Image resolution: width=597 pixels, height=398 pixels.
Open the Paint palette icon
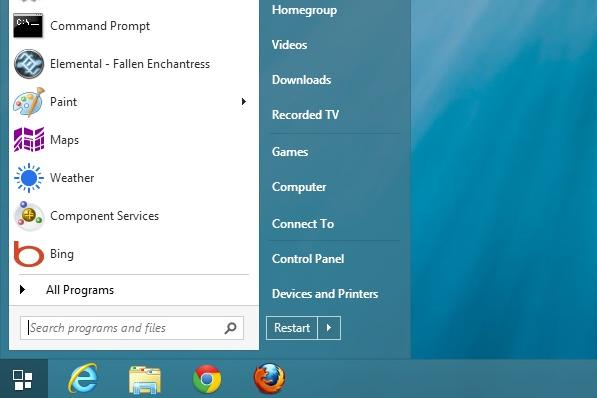coord(29,102)
